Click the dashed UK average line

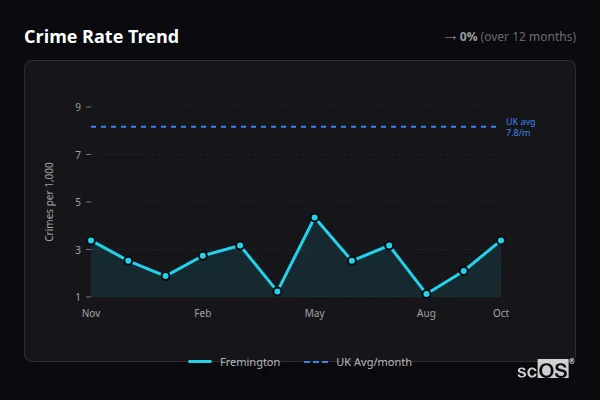click(x=294, y=127)
